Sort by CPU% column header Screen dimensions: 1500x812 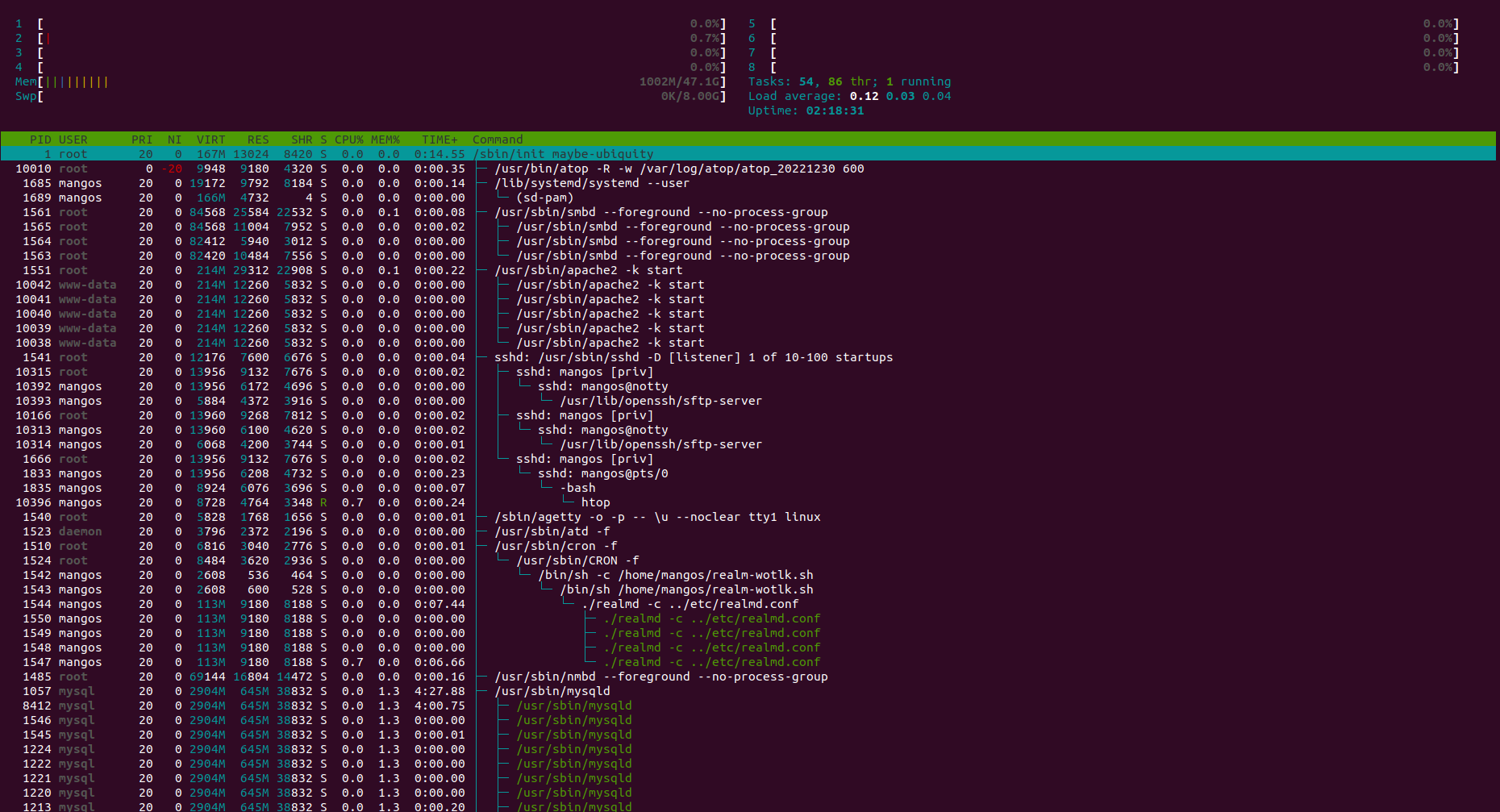349,139
